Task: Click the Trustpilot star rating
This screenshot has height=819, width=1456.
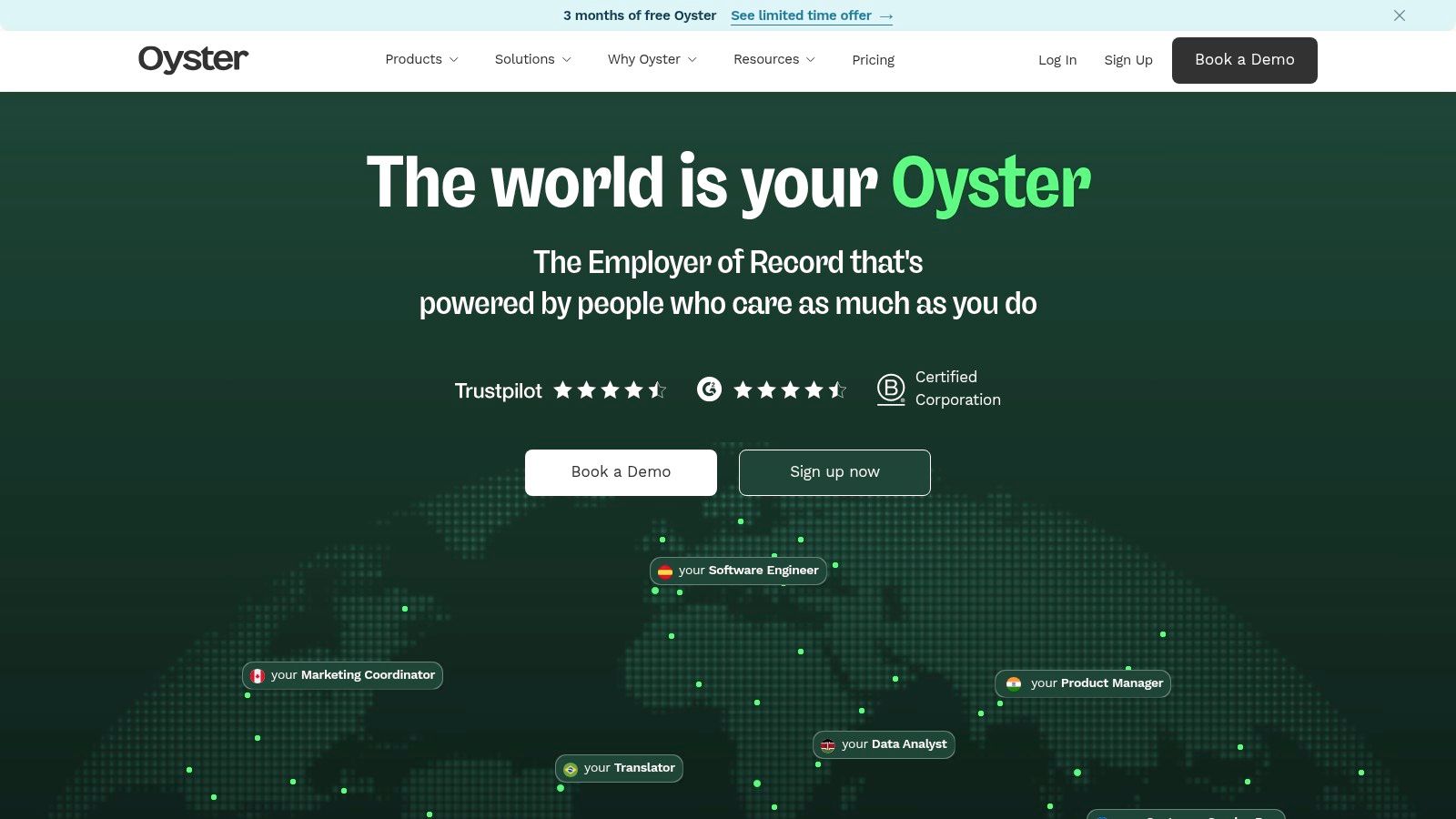Action: click(610, 390)
